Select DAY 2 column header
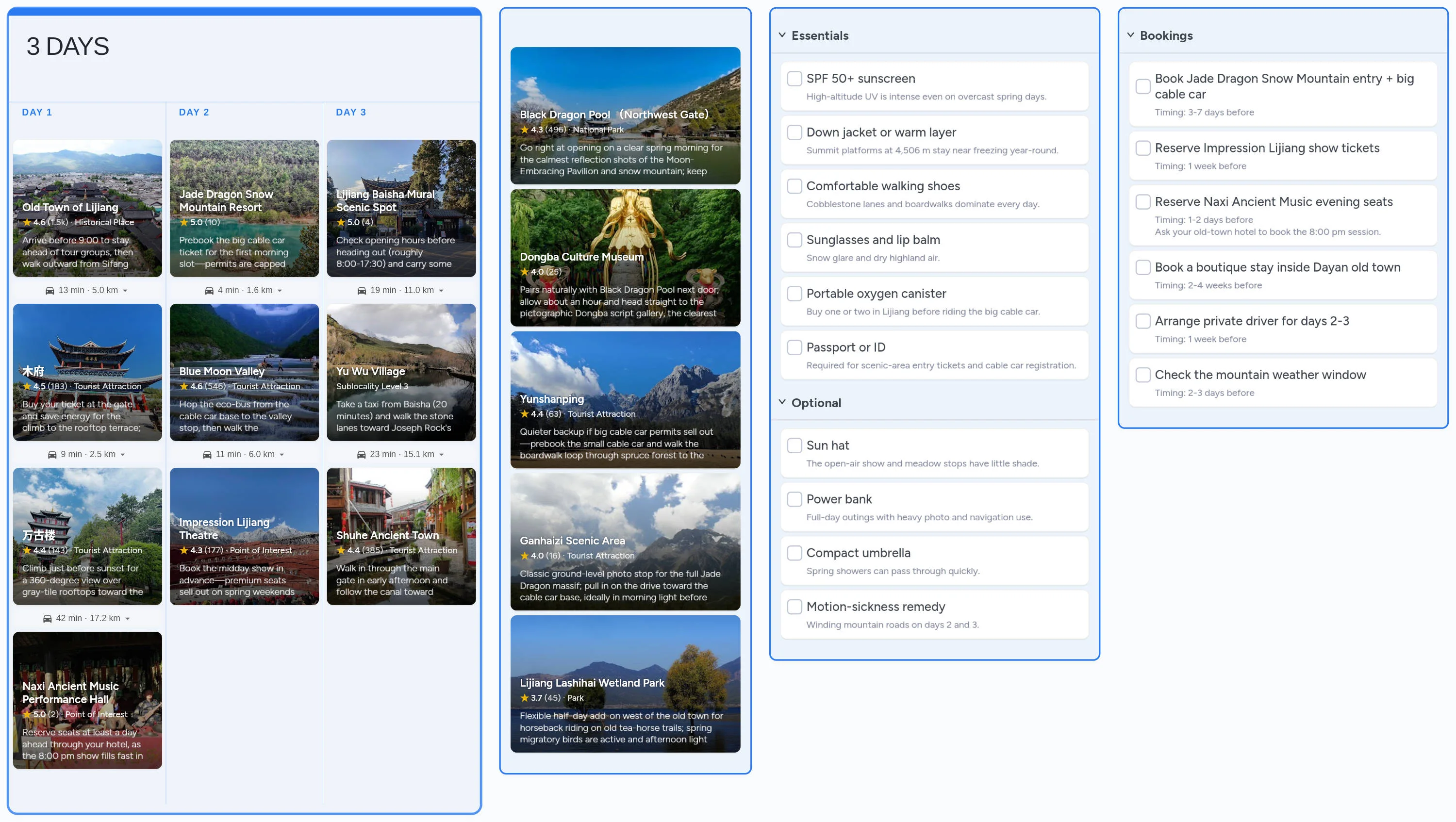This screenshot has height=822, width=1456. tap(194, 113)
